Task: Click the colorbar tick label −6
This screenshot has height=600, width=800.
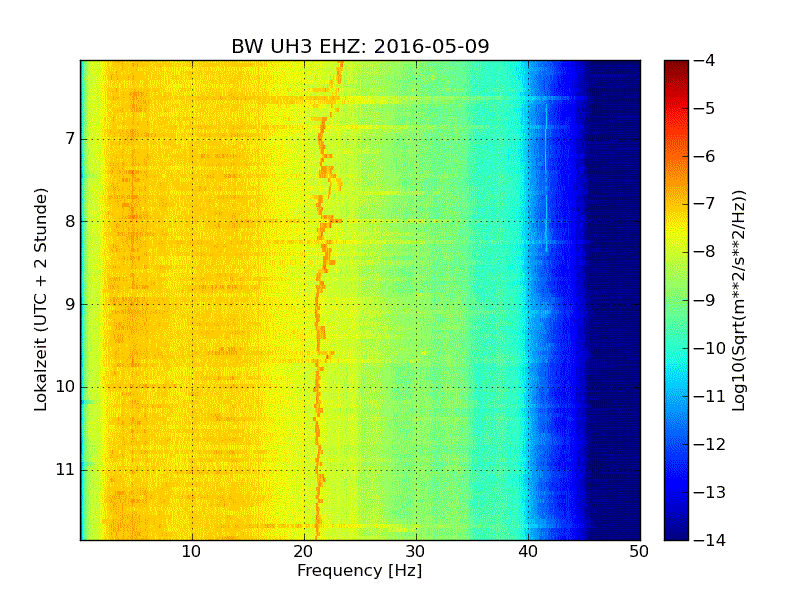Action: pyautogui.click(x=704, y=156)
